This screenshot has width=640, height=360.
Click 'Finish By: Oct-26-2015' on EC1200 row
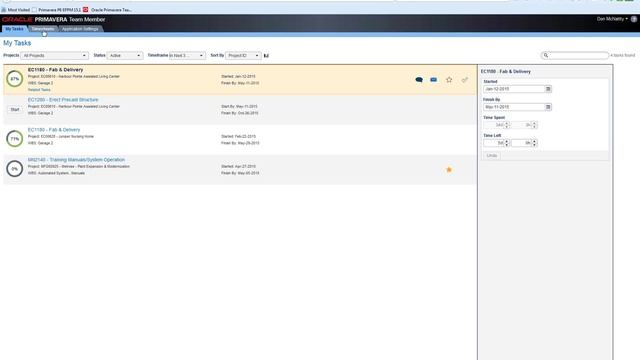point(240,113)
